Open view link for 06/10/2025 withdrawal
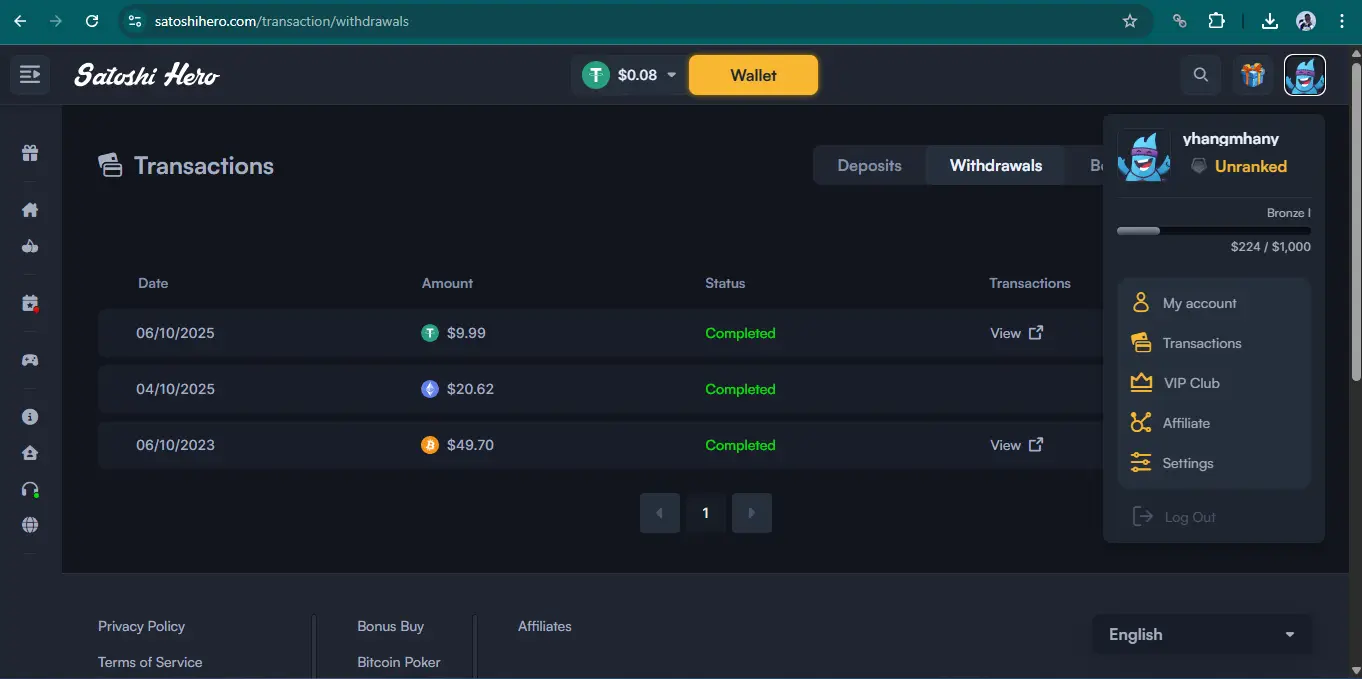1362x679 pixels. [x=1016, y=333]
